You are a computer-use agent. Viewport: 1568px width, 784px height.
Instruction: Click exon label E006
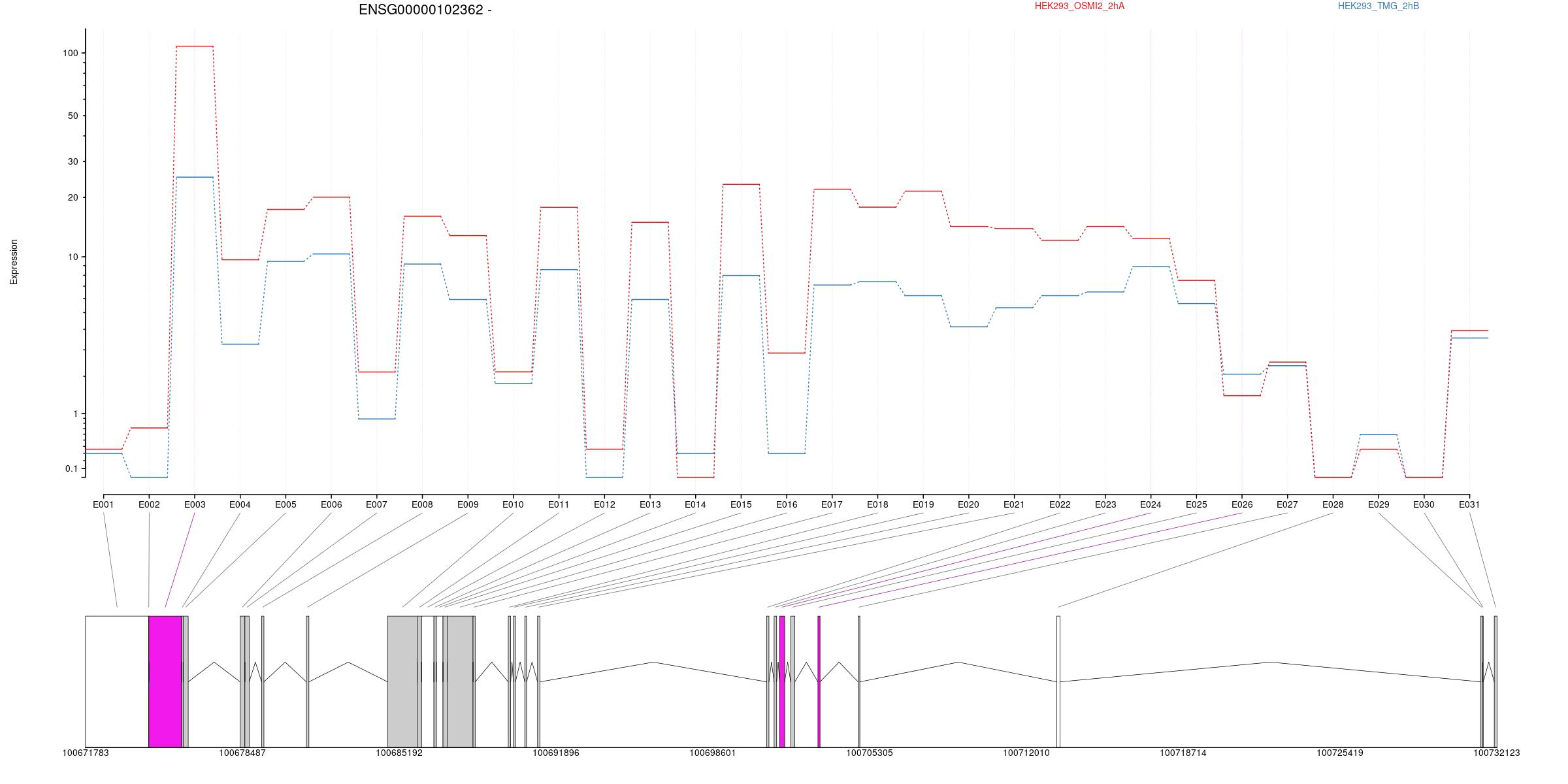(331, 505)
